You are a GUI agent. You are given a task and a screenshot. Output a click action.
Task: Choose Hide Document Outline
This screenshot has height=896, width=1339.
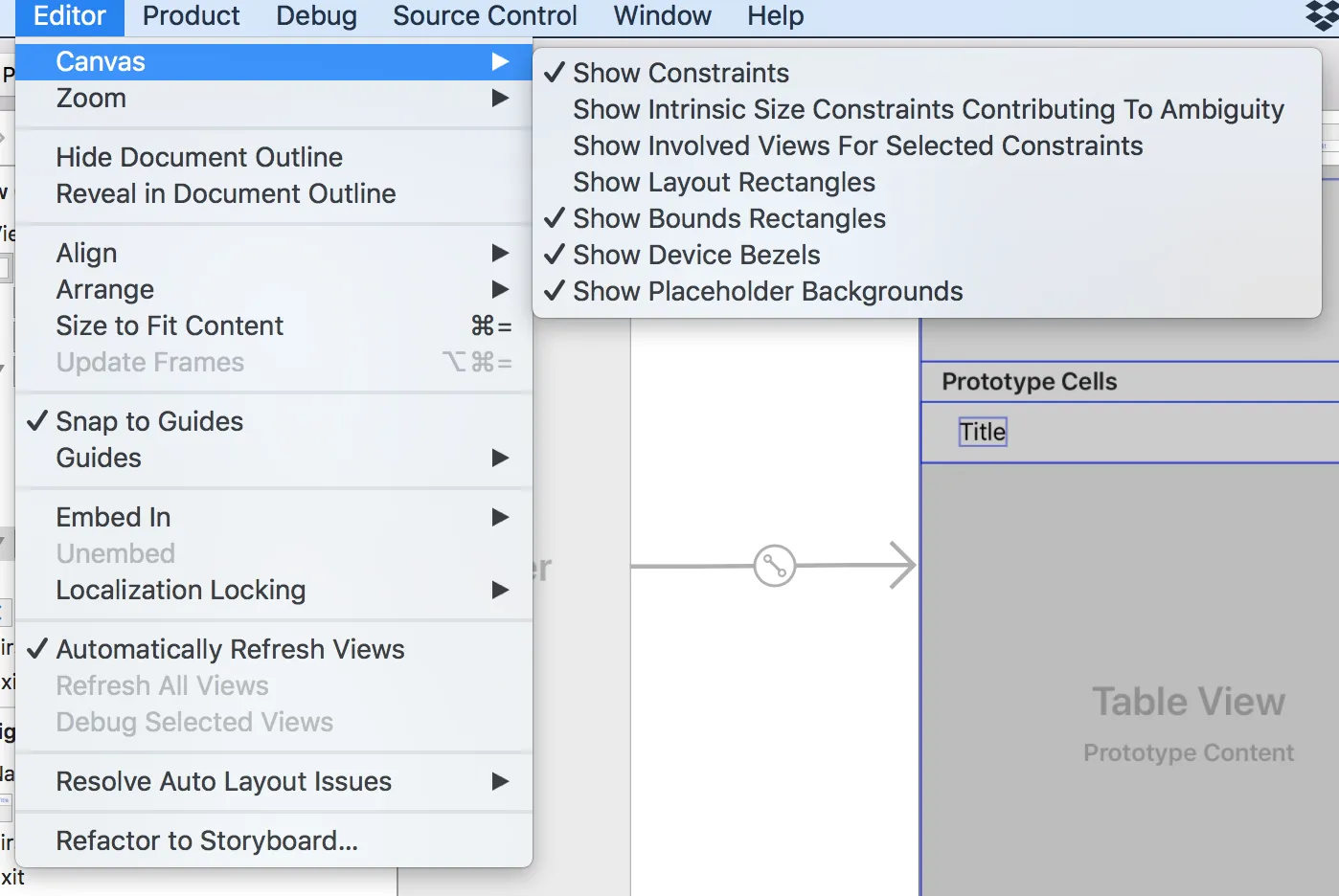pyautogui.click(x=199, y=157)
